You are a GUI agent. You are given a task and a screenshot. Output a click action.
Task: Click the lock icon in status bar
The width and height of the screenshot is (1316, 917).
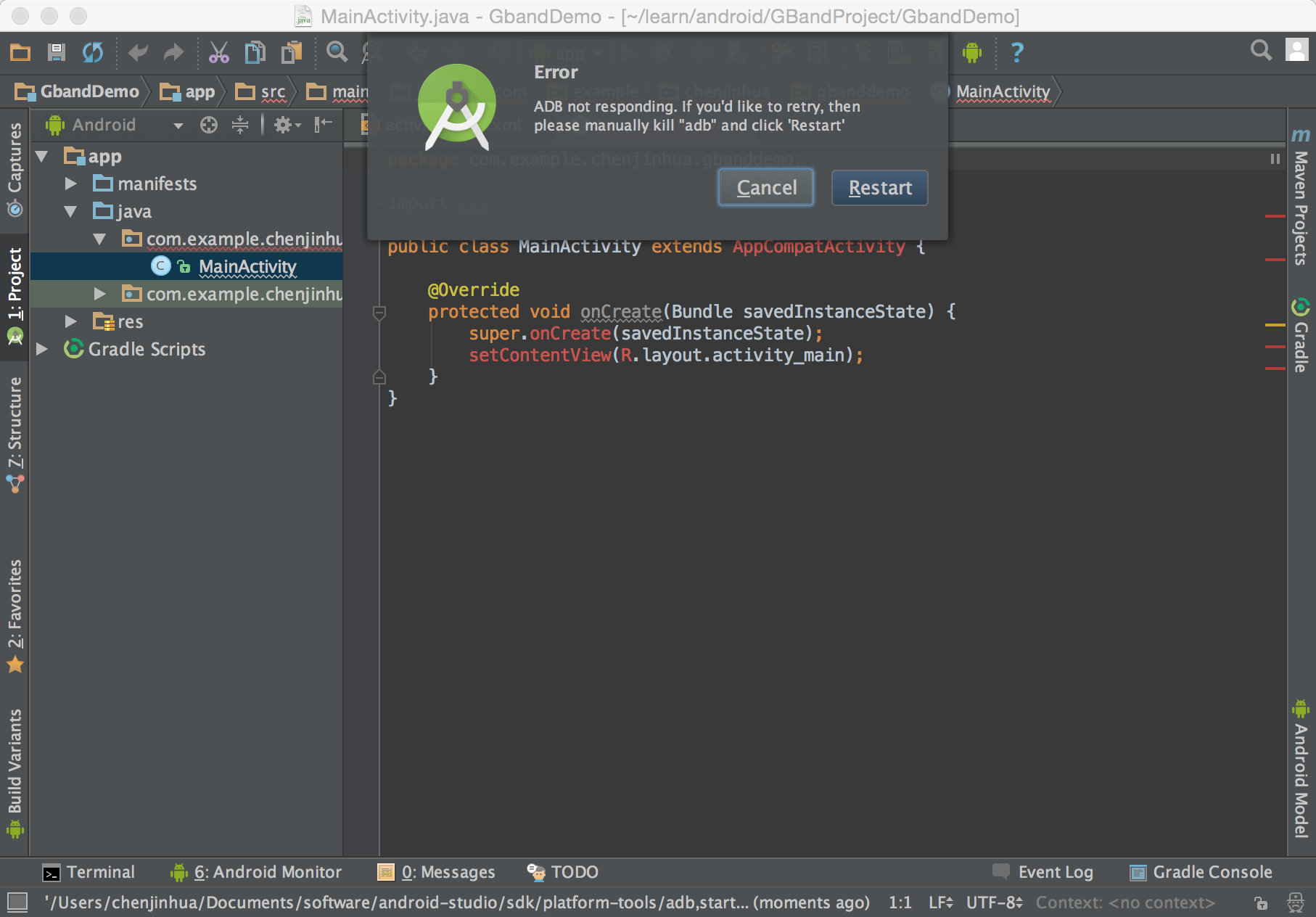click(1261, 902)
